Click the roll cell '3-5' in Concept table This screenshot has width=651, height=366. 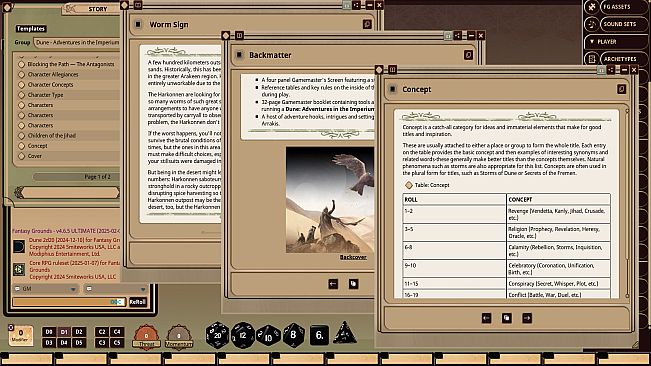point(454,232)
